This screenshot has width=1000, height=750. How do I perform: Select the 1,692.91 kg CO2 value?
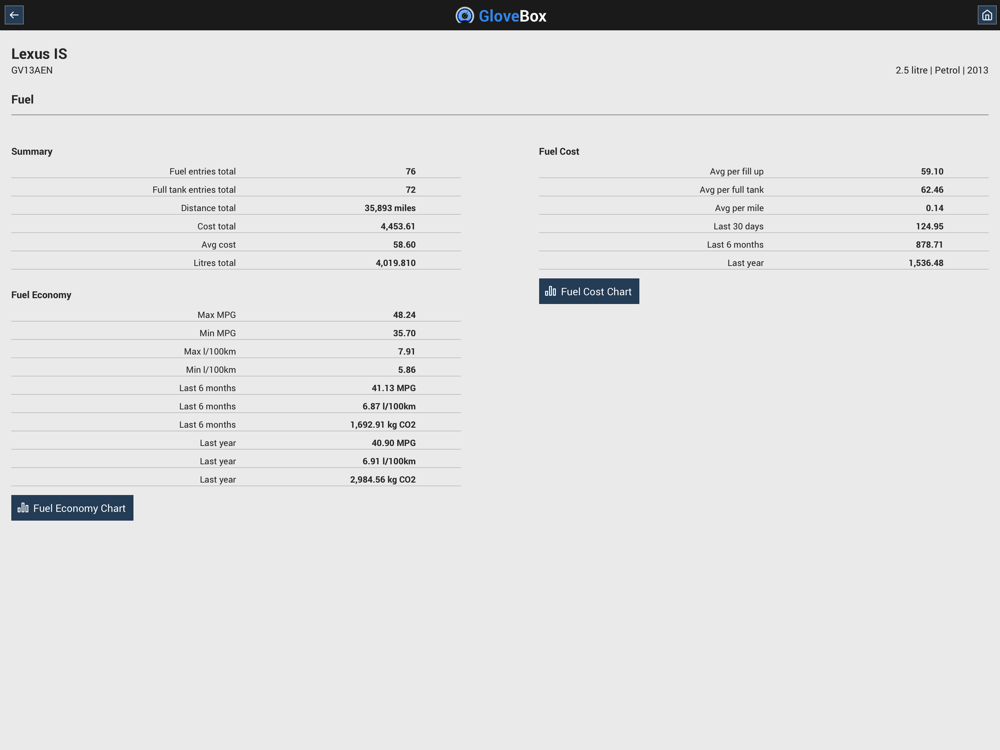tap(383, 425)
